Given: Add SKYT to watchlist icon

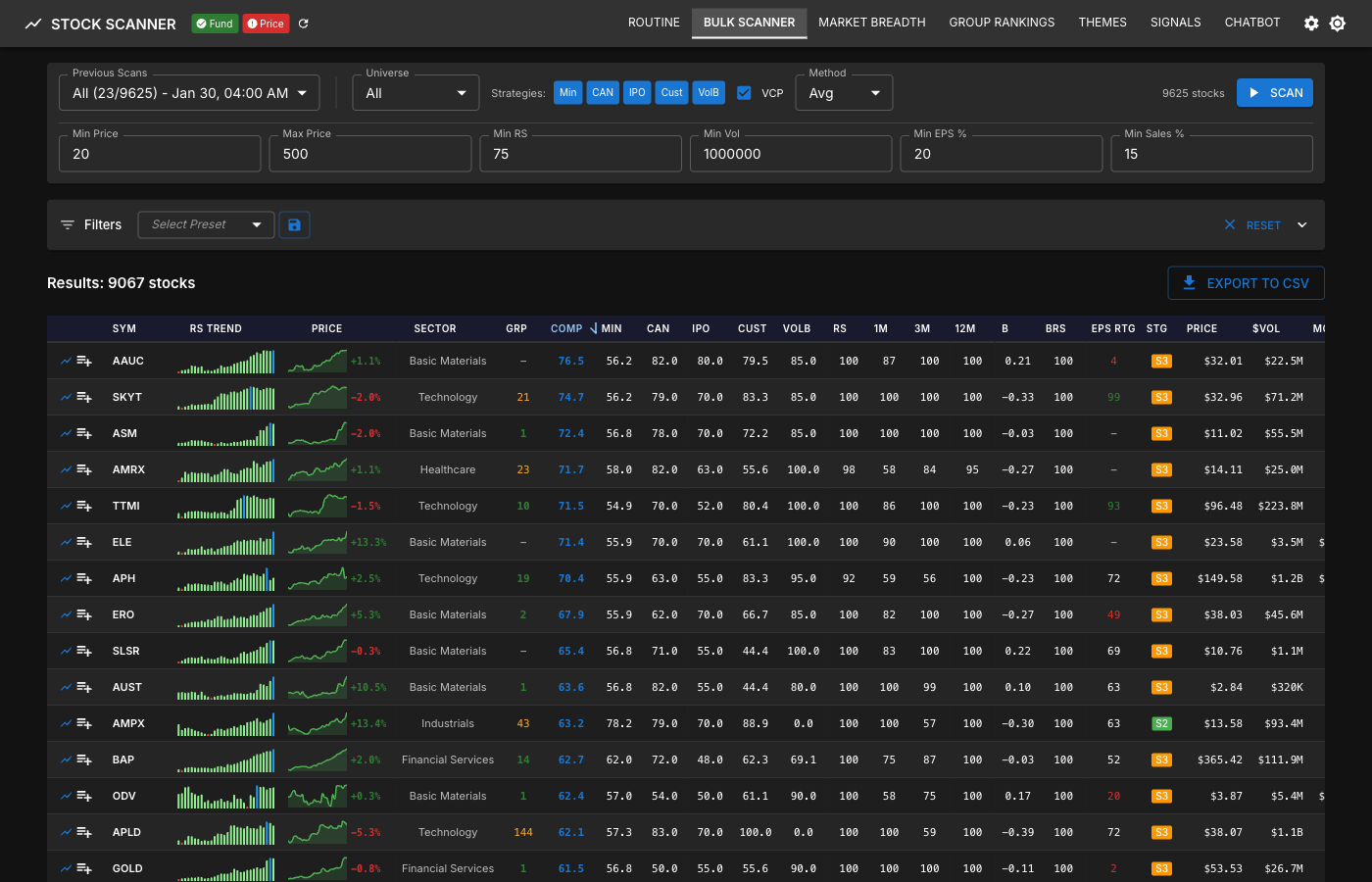Looking at the screenshot, I should pyautogui.click(x=84, y=397).
